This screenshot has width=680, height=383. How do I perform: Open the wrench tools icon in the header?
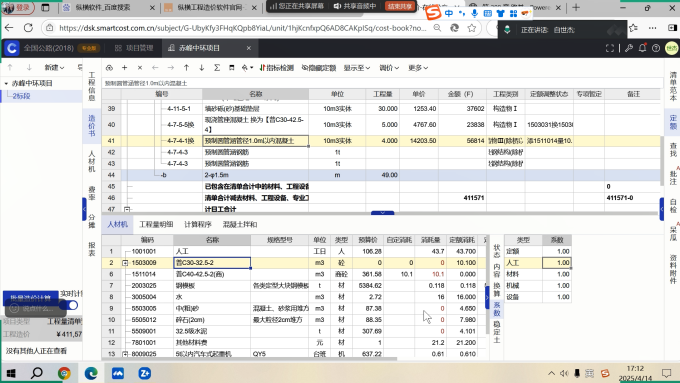click(x=629, y=48)
